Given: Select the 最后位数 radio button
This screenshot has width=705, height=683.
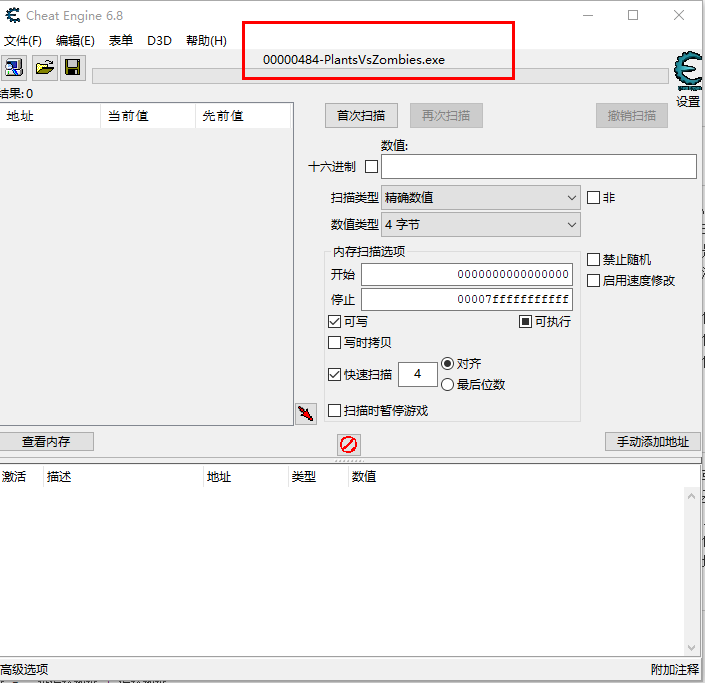Looking at the screenshot, I should (447, 384).
